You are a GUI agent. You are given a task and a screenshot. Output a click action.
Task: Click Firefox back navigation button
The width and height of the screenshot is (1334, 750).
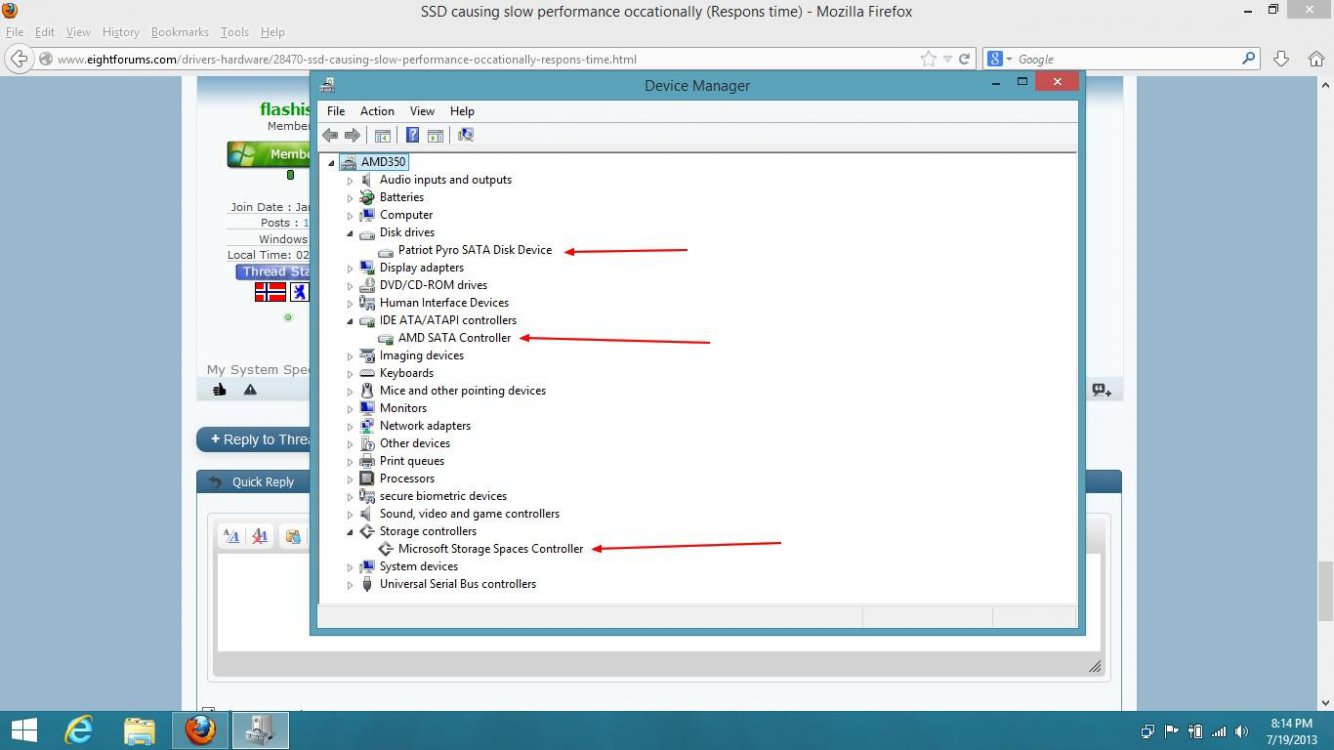[x=19, y=59]
